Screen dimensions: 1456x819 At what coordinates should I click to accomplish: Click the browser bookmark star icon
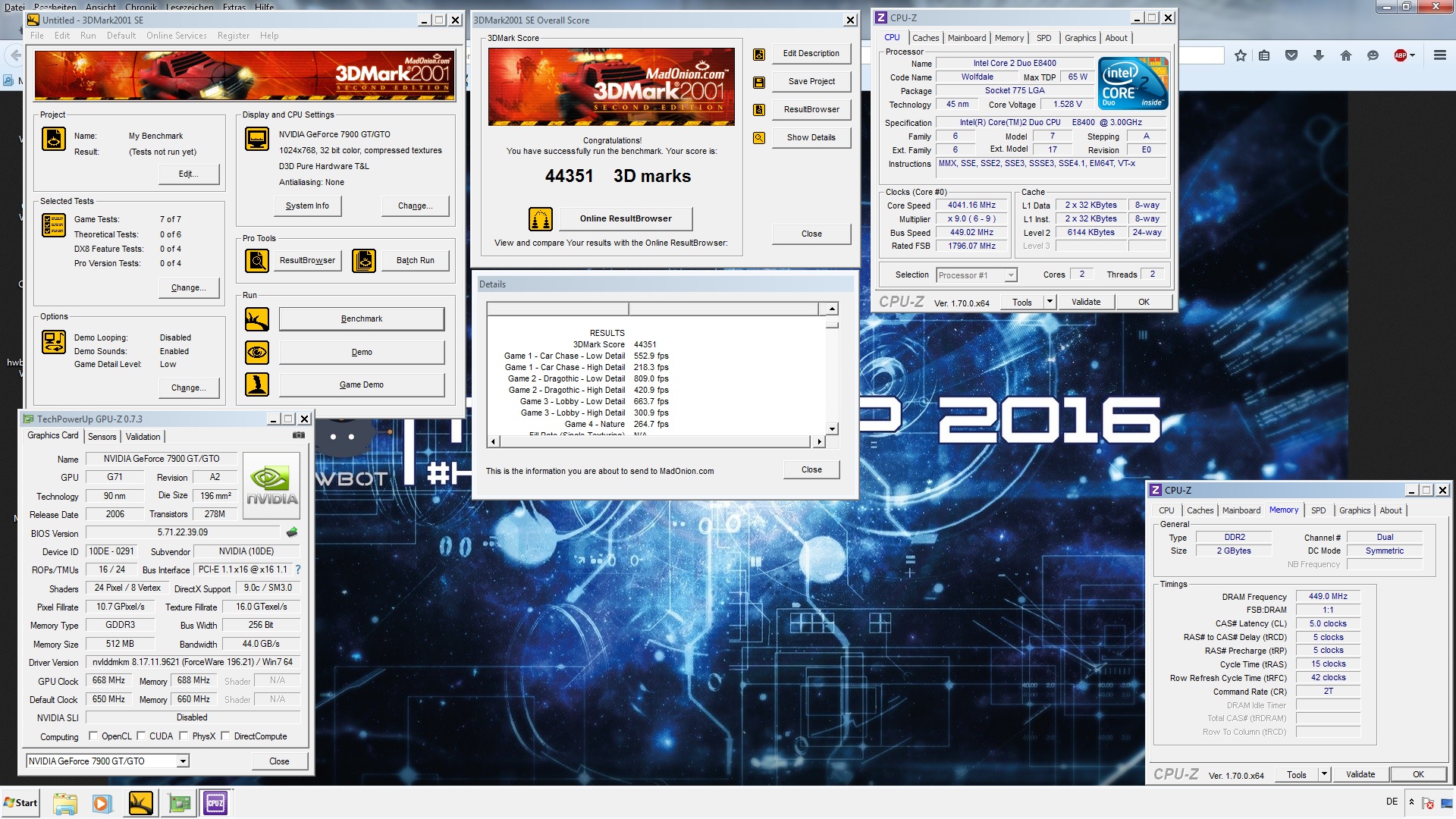[1241, 55]
